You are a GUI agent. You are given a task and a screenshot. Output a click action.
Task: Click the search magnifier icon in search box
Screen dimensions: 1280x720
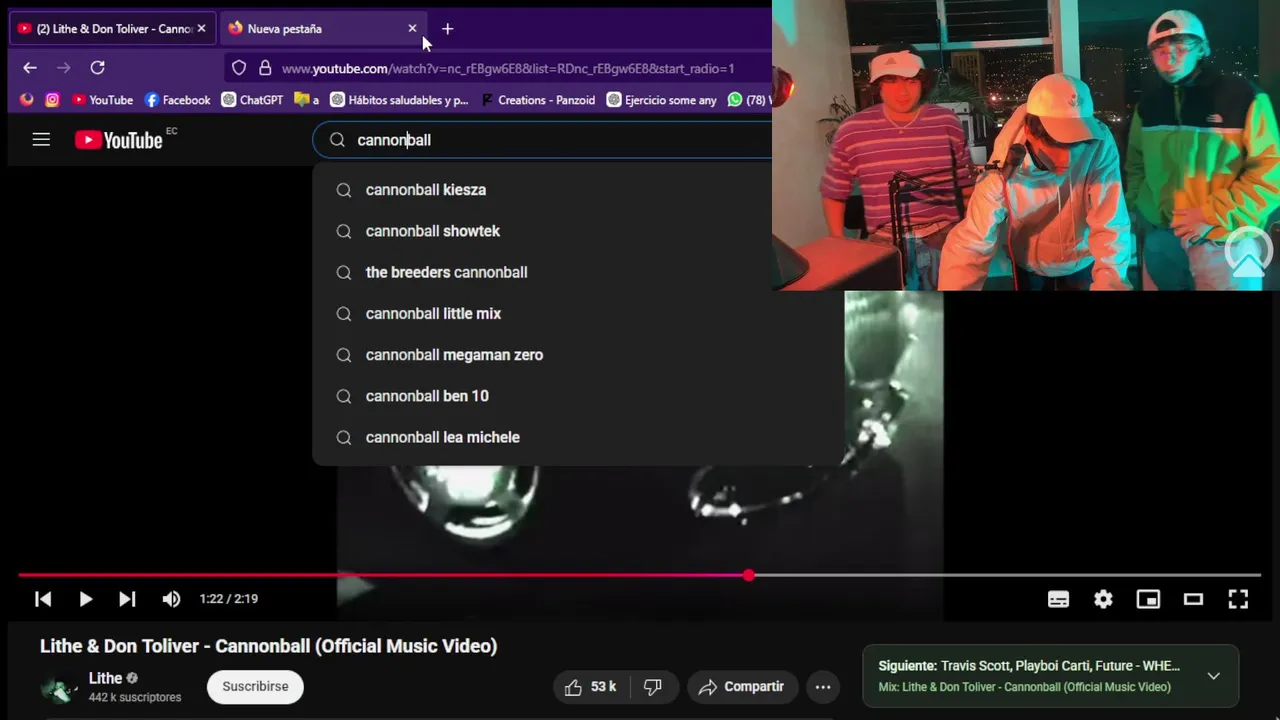(337, 140)
